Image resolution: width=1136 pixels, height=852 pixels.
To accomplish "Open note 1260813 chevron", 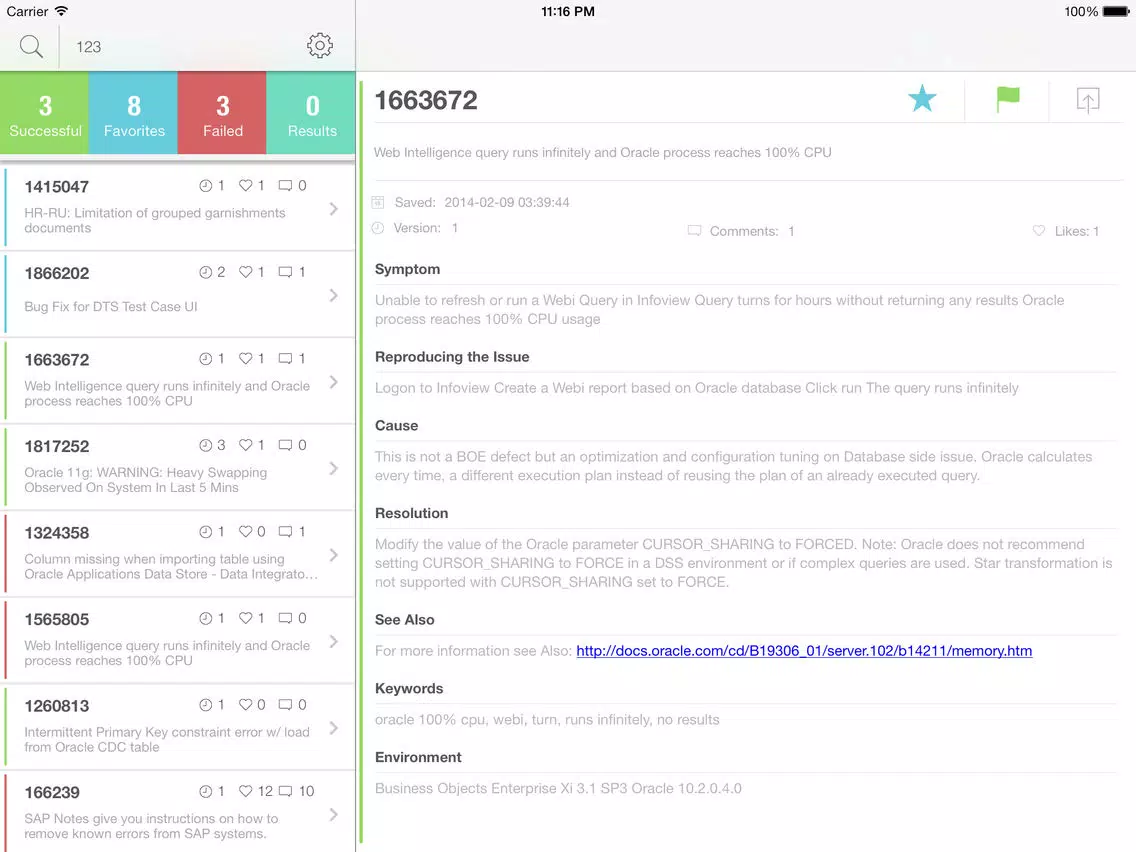I will (333, 728).
